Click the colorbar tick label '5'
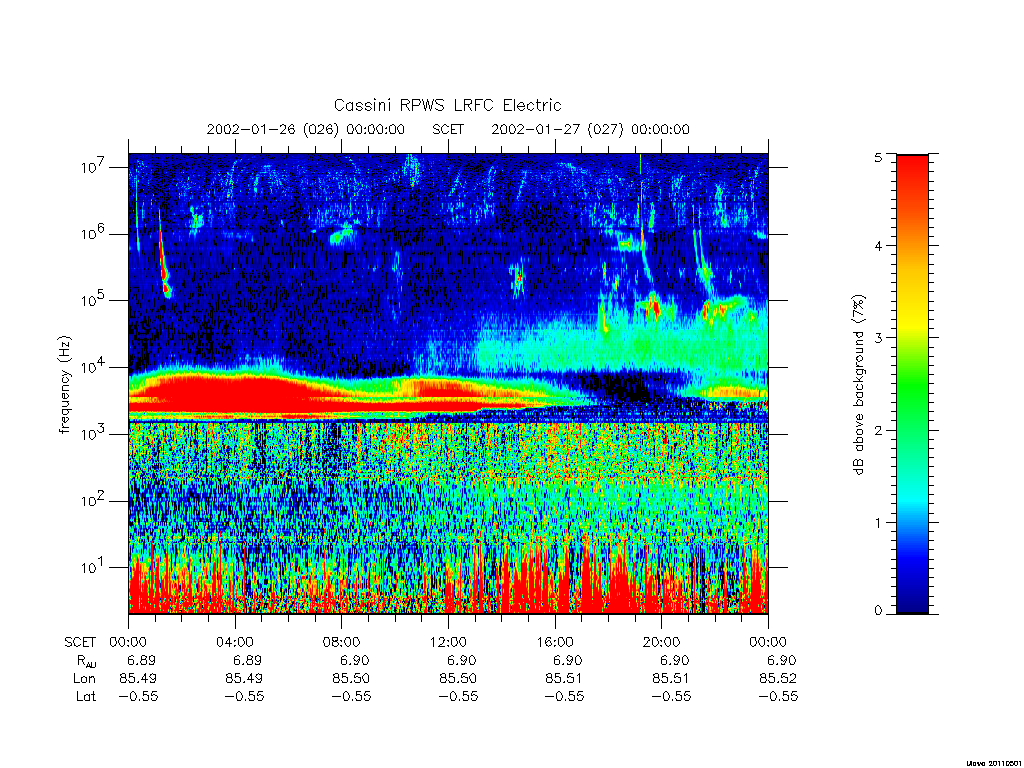 pyautogui.click(x=878, y=157)
